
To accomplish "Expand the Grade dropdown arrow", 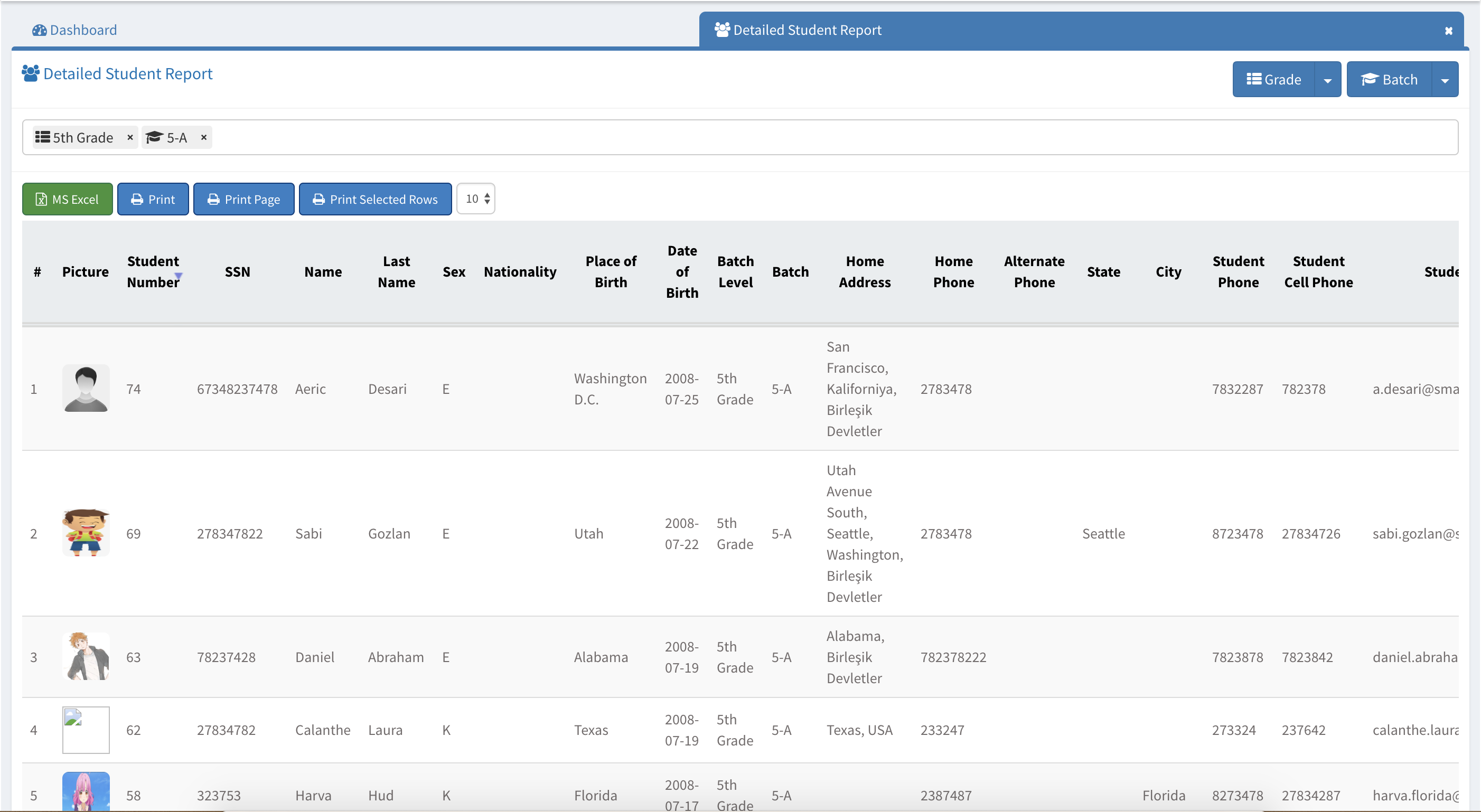I will pyautogui.click(x=1327, y=80).
